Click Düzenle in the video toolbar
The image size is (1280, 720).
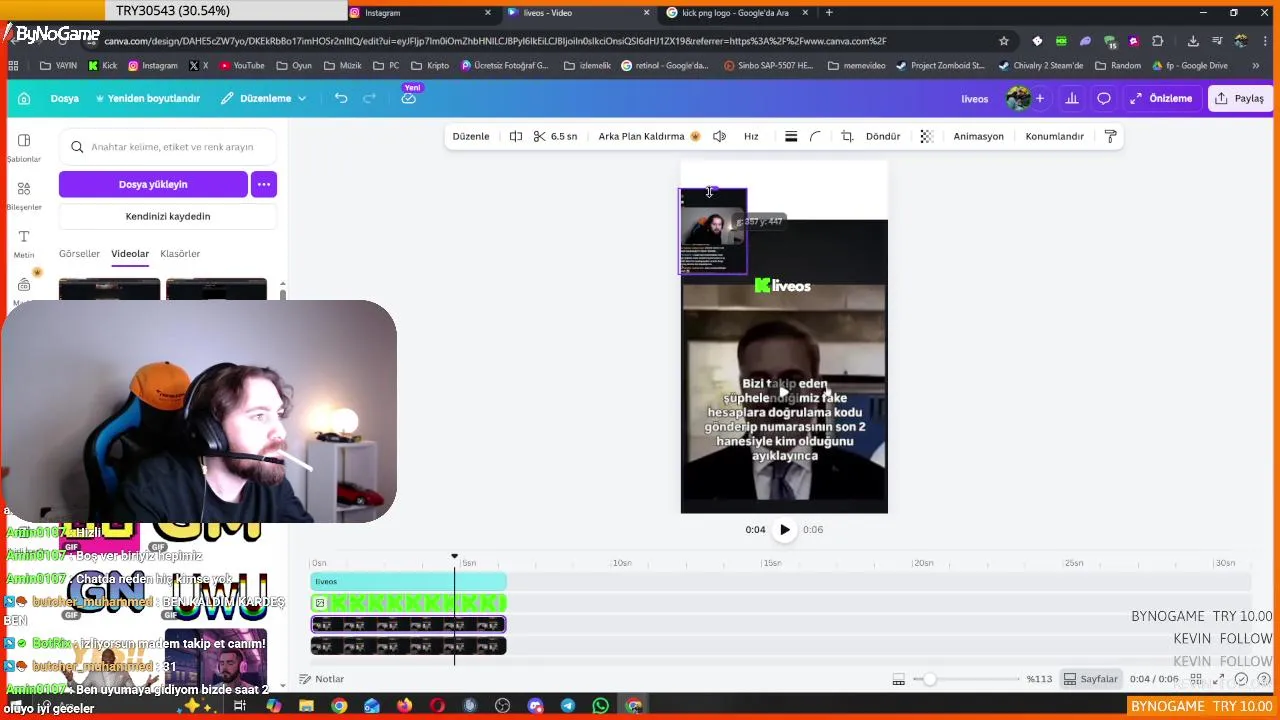(x=471, y=136)
